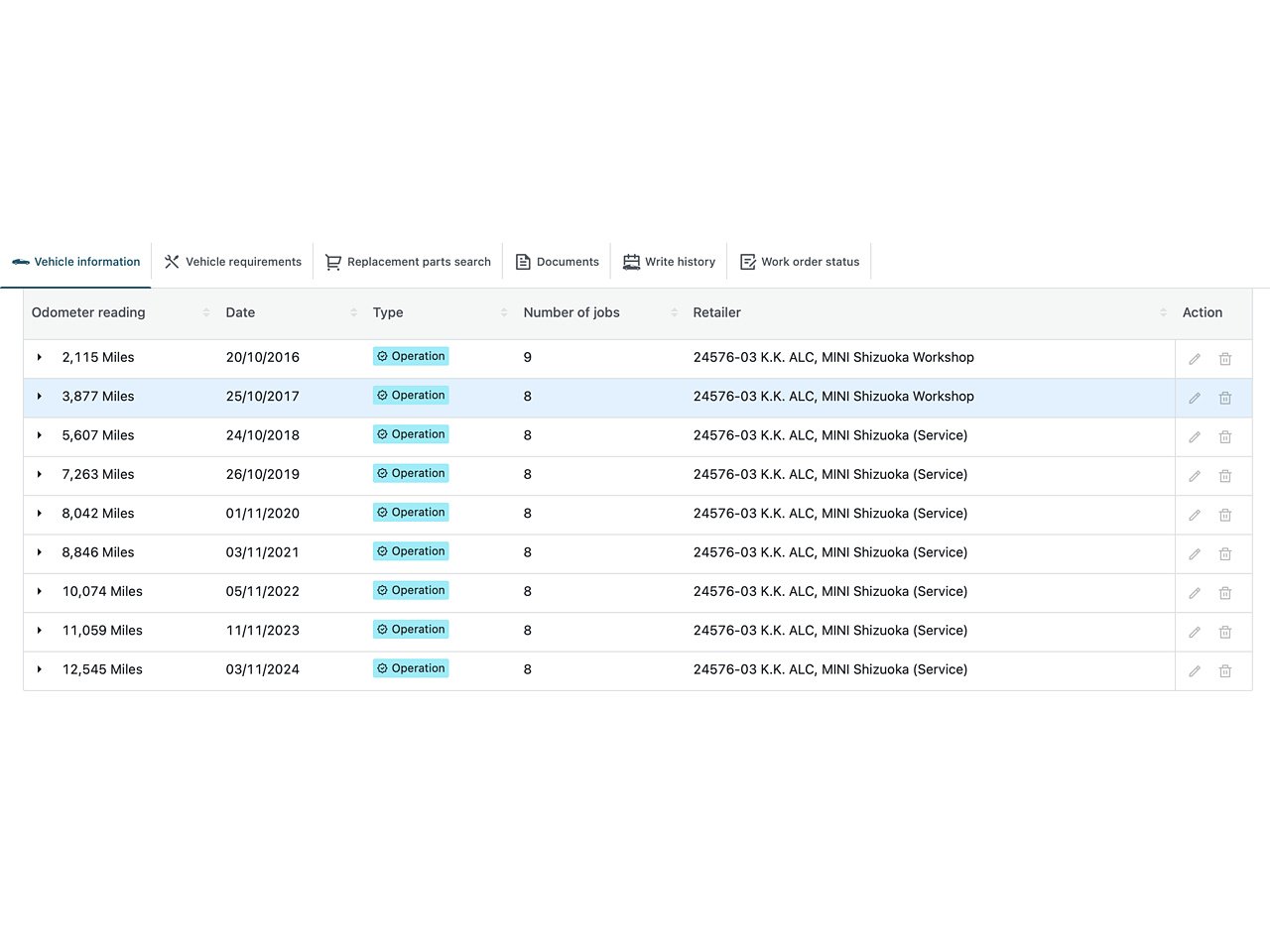Expand the 11,059 Miles row details
This screenshot has width=1270, height=952.
[40, 631]
